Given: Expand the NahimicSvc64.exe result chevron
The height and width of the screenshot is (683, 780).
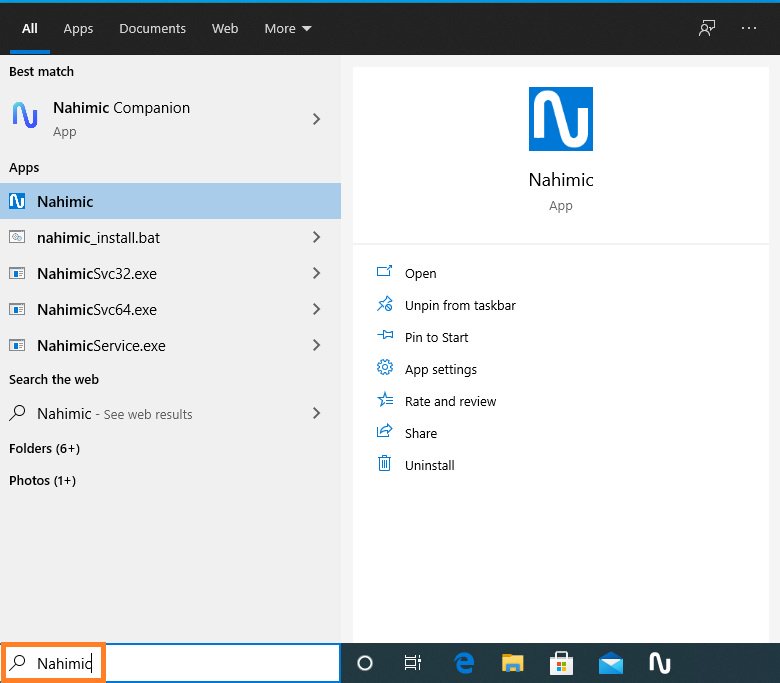Looking at the screenshot, I should click(316, 310).
